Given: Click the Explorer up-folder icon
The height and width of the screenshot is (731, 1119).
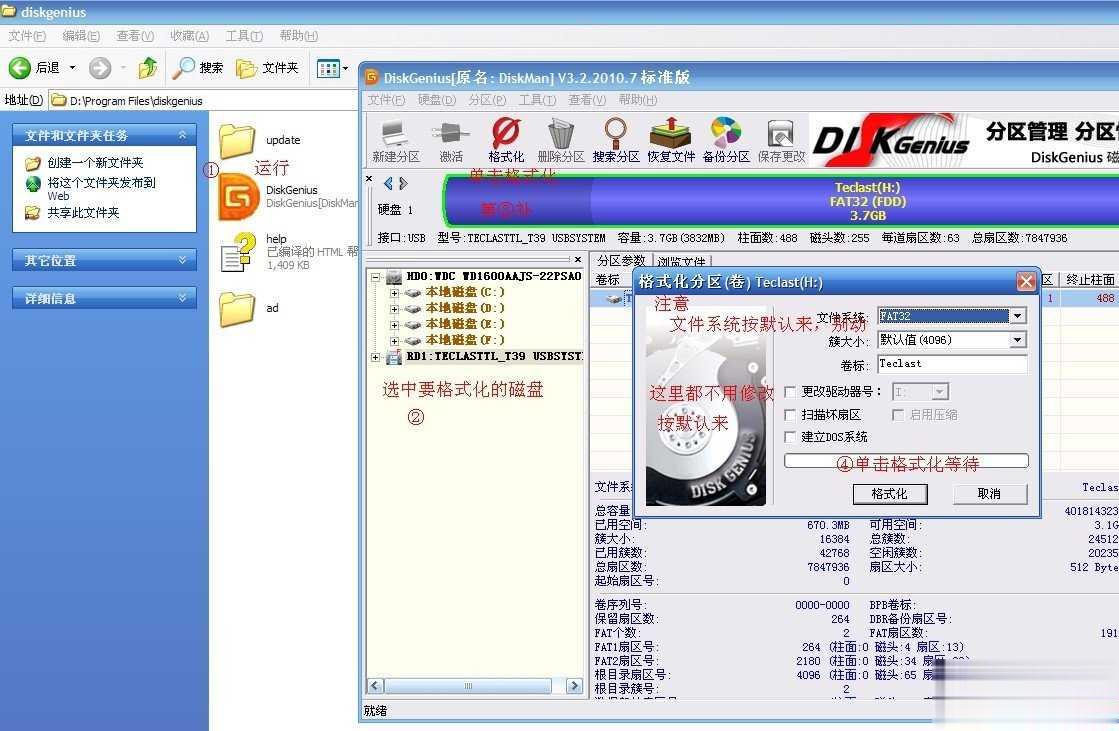Looking at the screenshot, I should (148, 68).
